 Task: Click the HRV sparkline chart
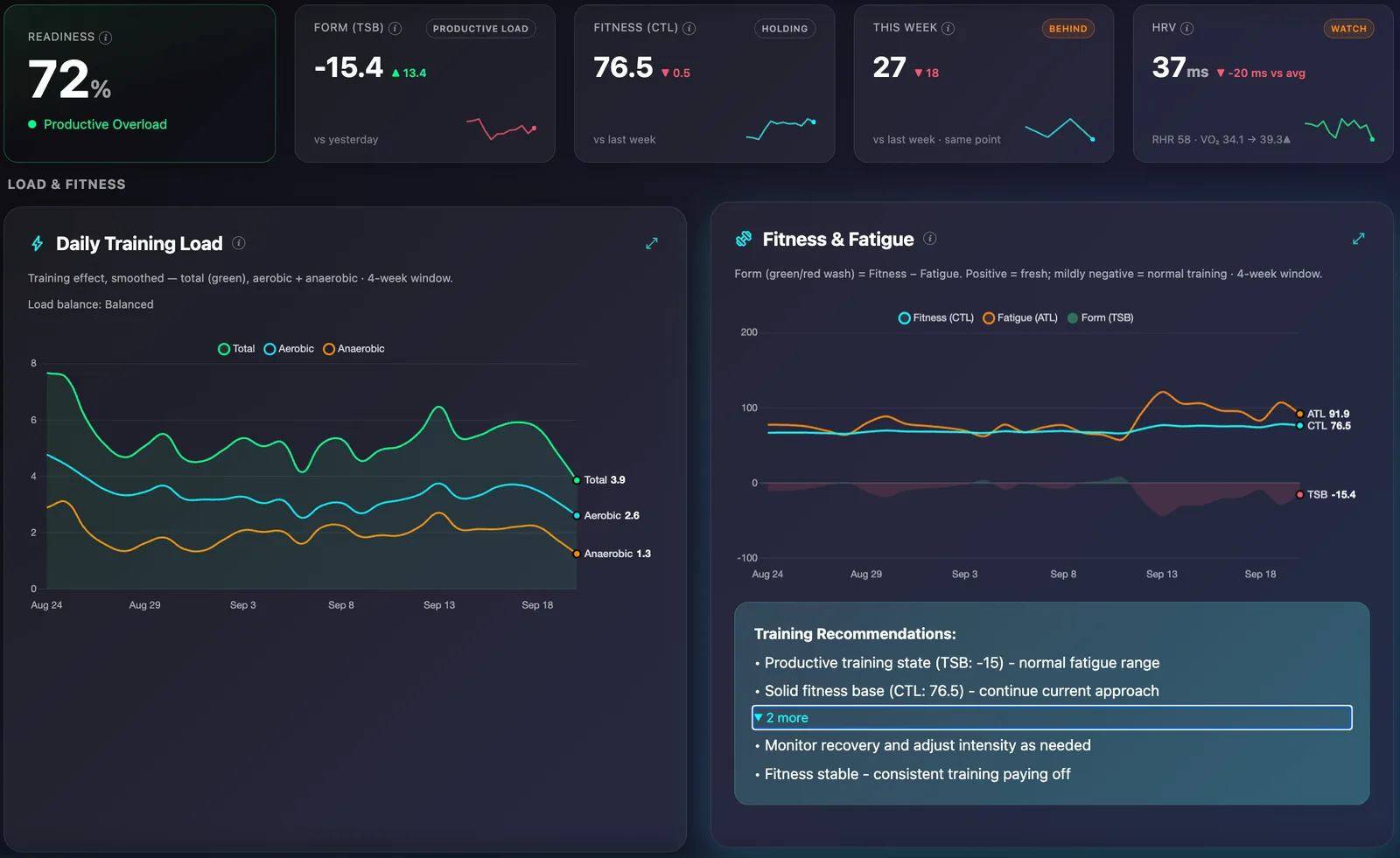coord(1340,129)
